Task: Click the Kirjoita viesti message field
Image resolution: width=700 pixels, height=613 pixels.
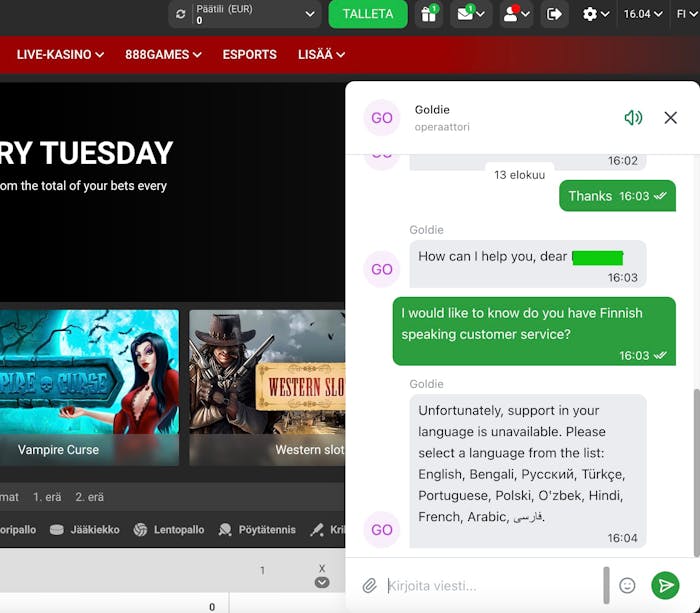Action: (x=490, y=585)
